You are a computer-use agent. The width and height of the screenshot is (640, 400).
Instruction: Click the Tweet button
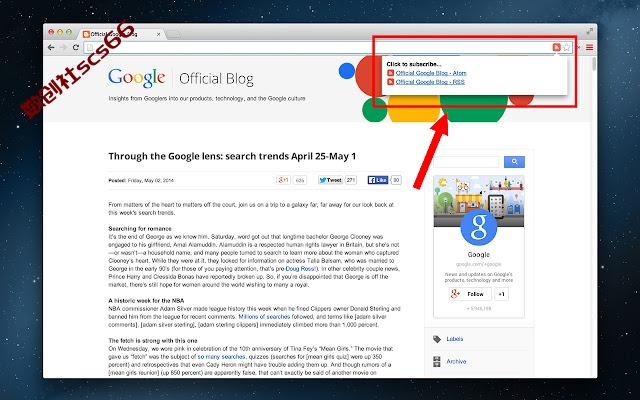(330, 180)
